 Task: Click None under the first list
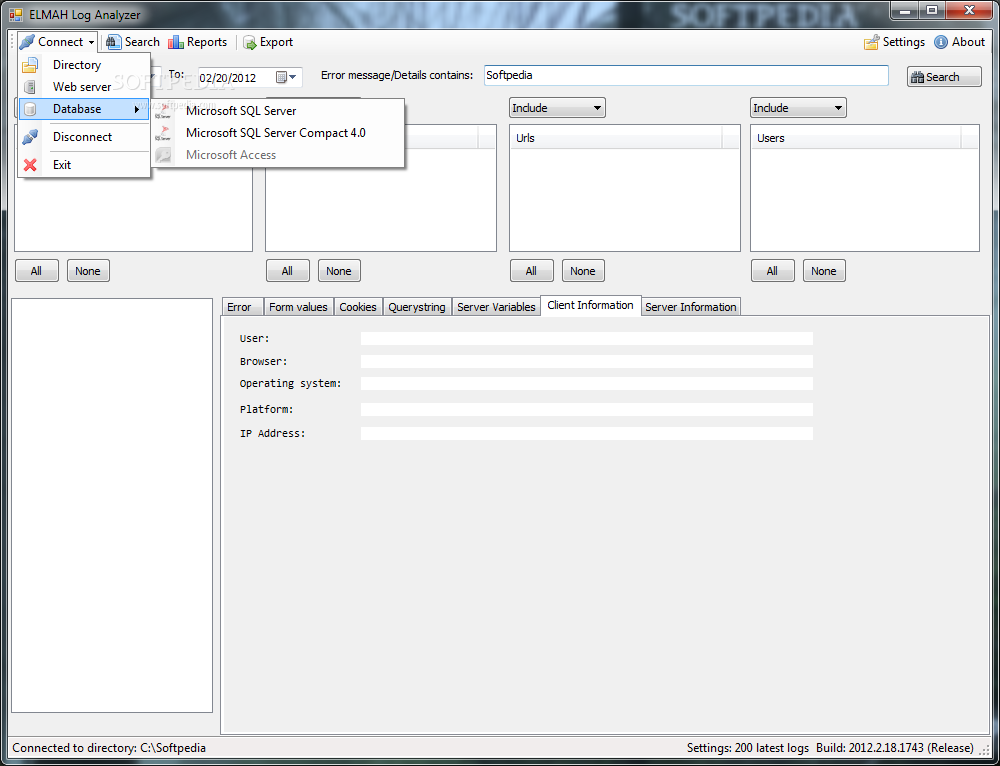[x=88, y=271]
